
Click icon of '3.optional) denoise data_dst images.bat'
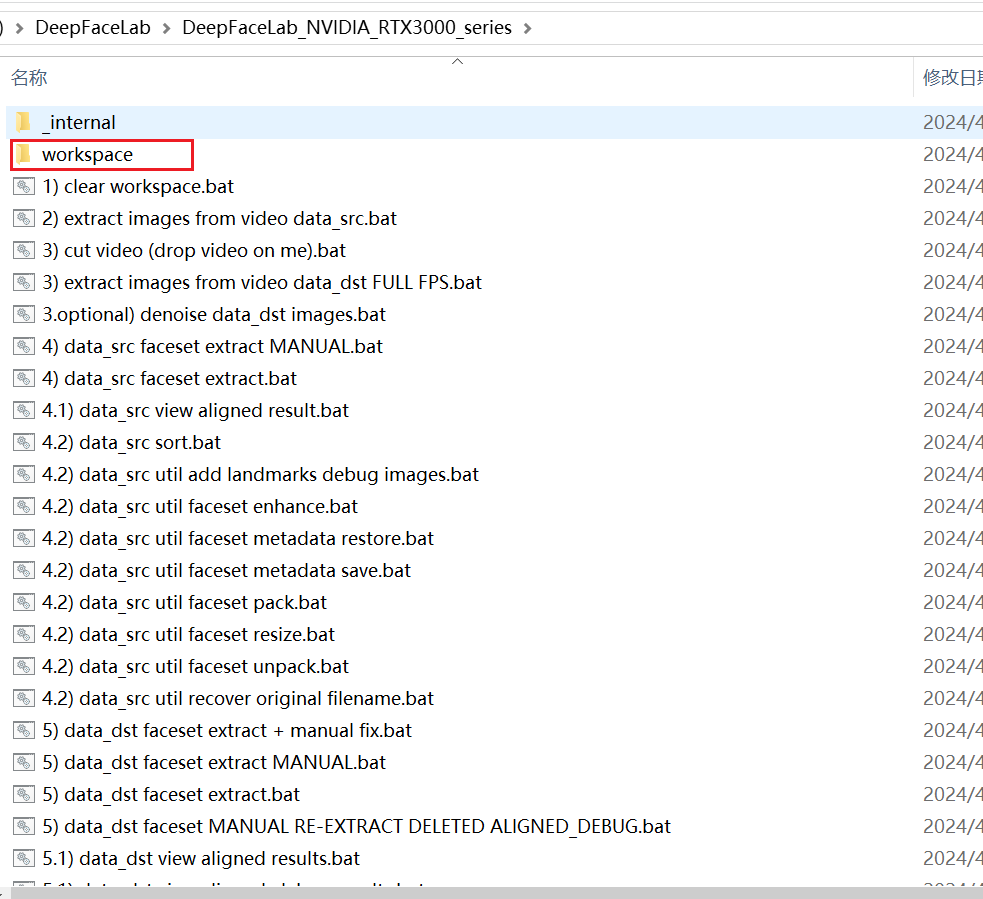tap(24, 314)
